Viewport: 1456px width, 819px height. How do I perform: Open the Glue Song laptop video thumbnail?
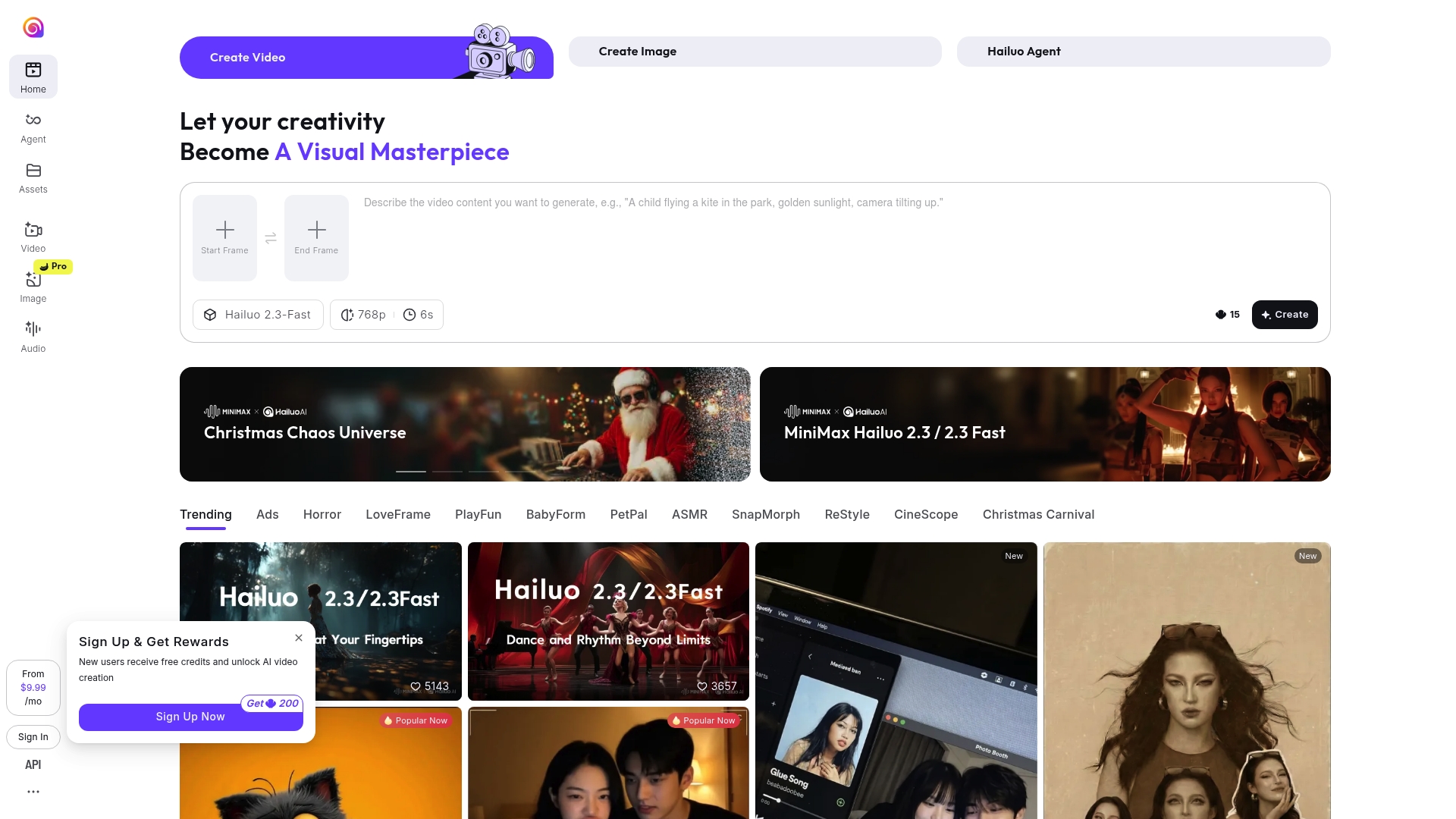(896, 680)
